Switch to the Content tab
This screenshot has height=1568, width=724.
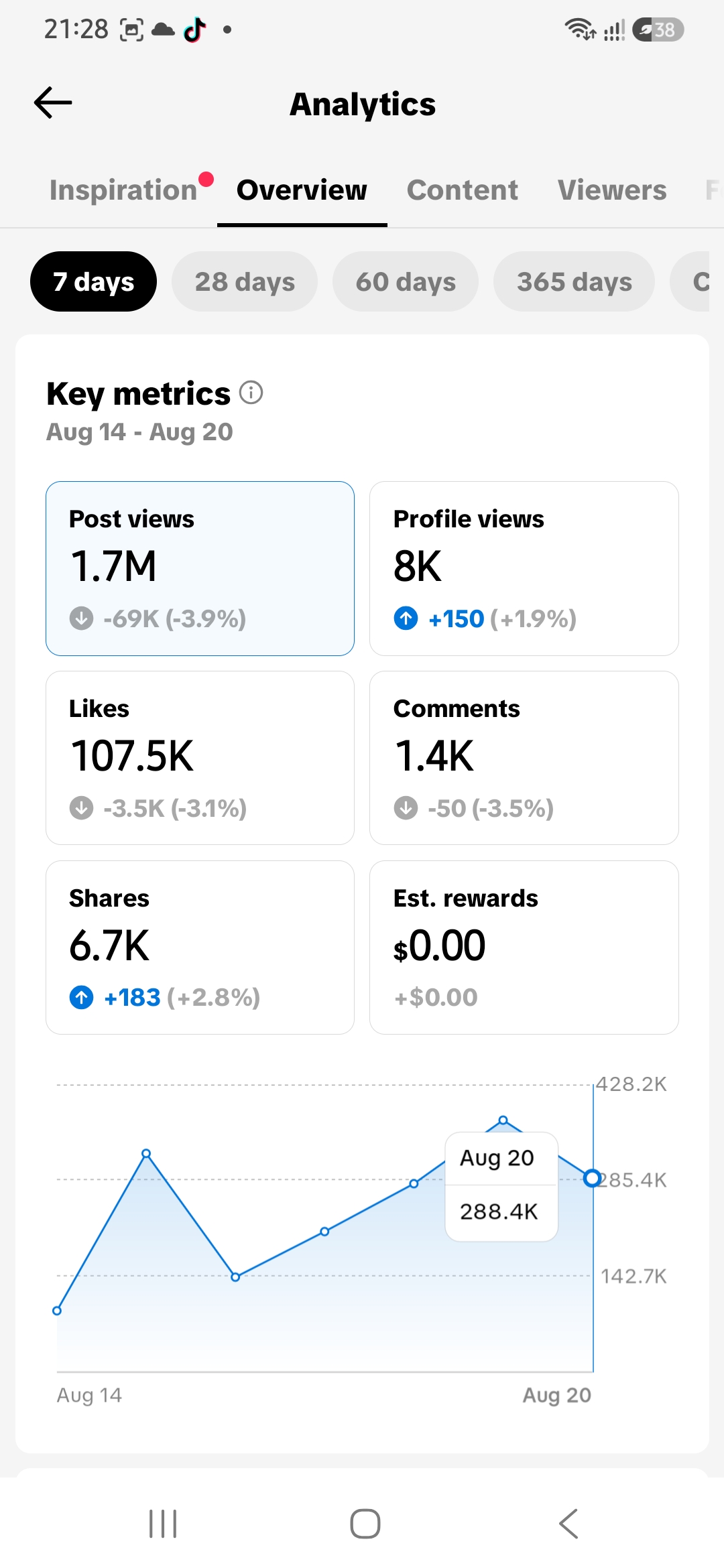[x=463, y=190]
